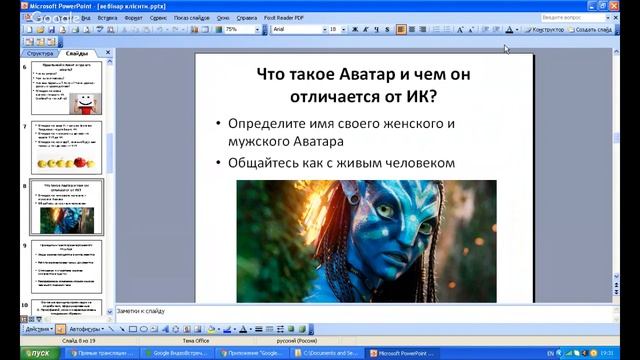640x360 pixels.
Task: Toggle Align right button
Action: click(423, 29)
